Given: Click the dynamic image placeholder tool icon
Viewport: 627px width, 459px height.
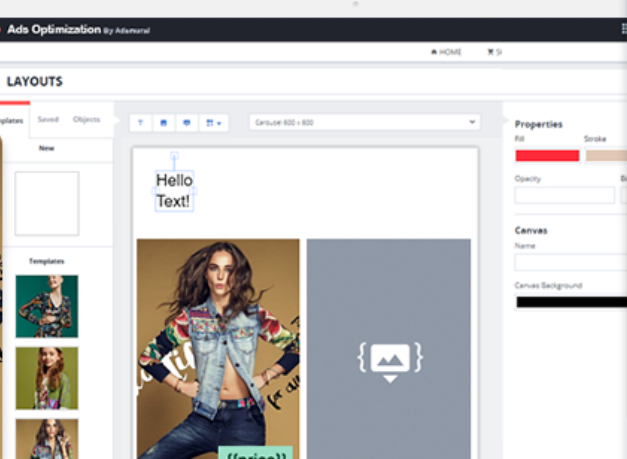Looking at the screenshot, I should coord(186,123).
